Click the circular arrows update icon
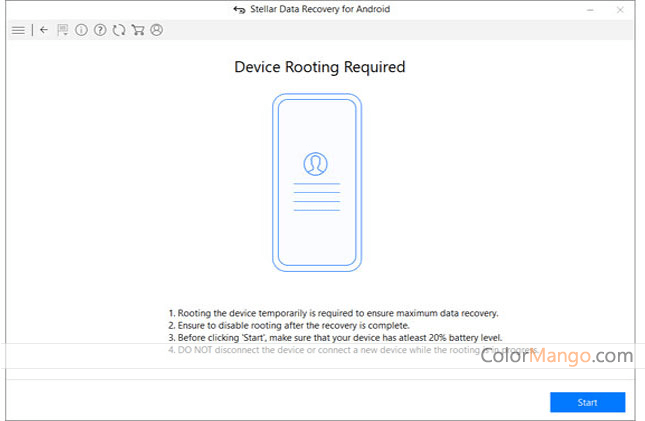645x421 pixels. click(119, 30)
